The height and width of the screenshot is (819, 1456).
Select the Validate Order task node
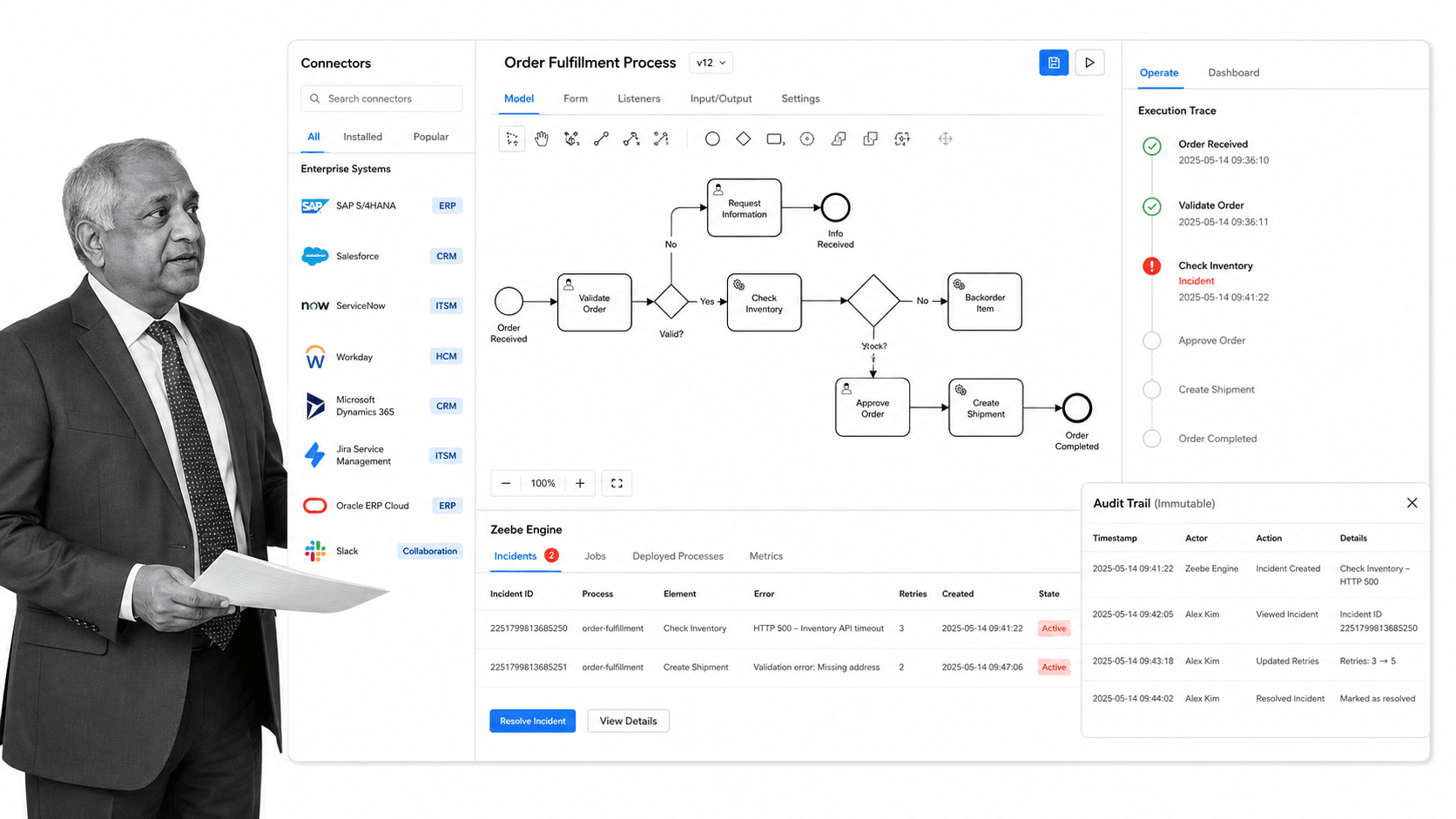[x=595, y=303]
